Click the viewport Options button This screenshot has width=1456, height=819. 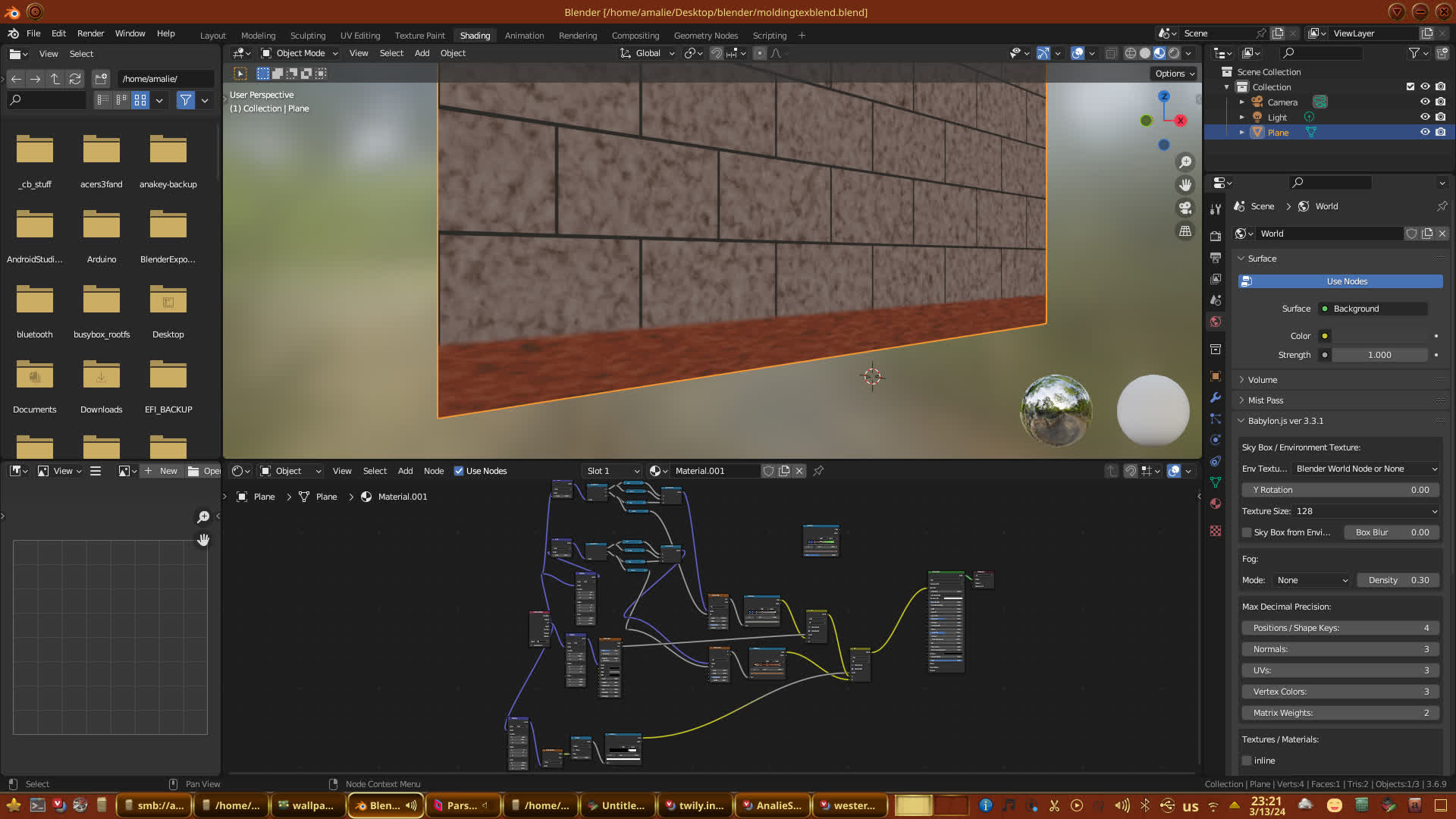pyautogui.click(x=1174, y=74)
